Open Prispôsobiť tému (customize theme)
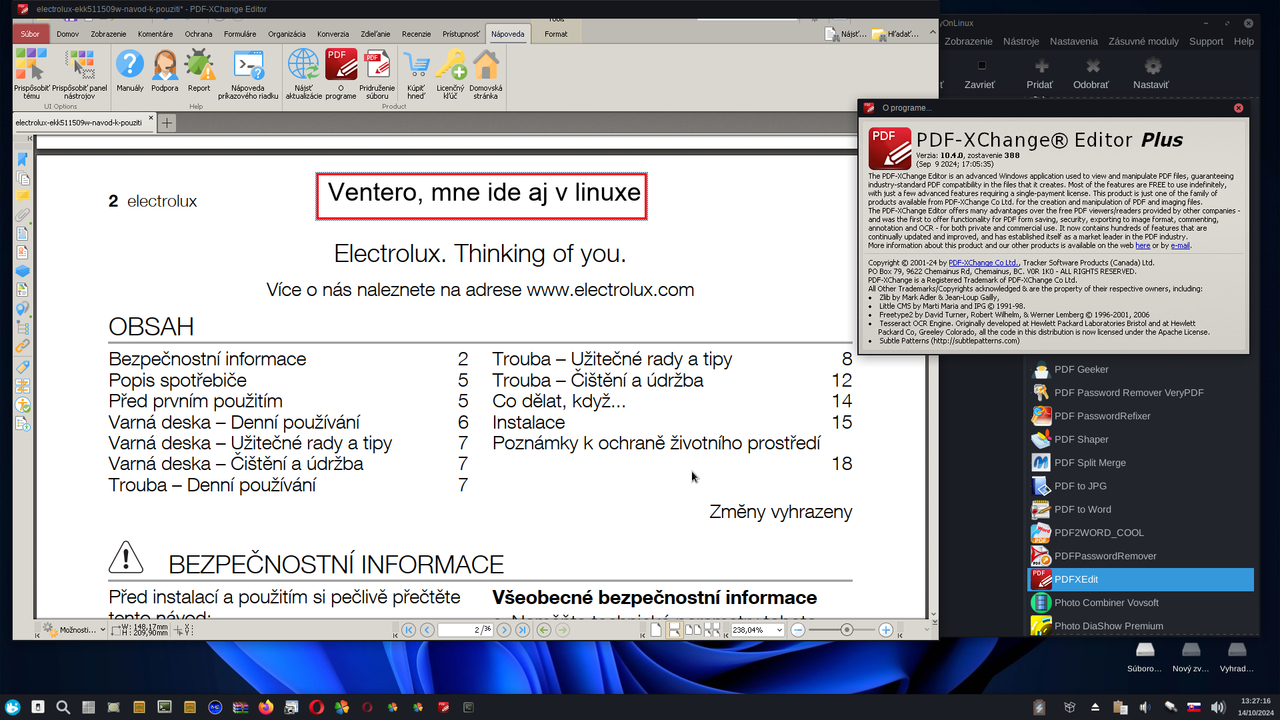Screen dimensions: 1280x720 [31, 73]
